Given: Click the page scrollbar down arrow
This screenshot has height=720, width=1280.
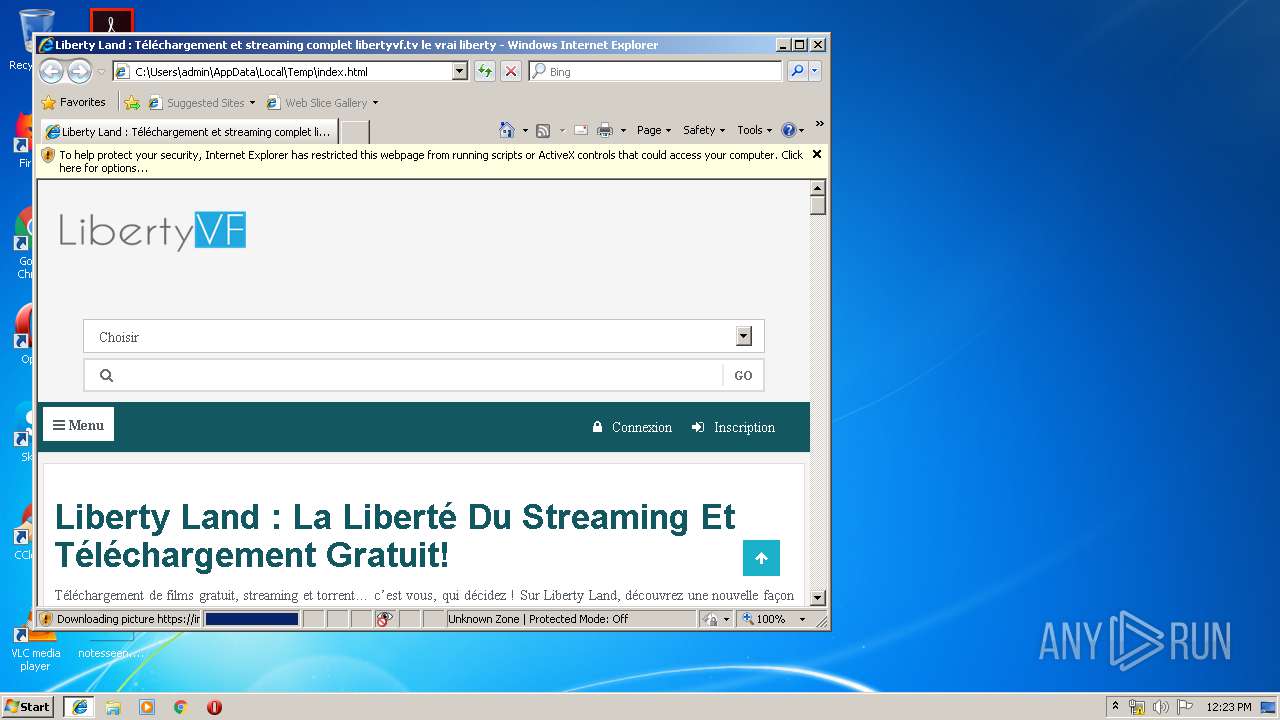Looking at the screenshot, I should point(818,597).
